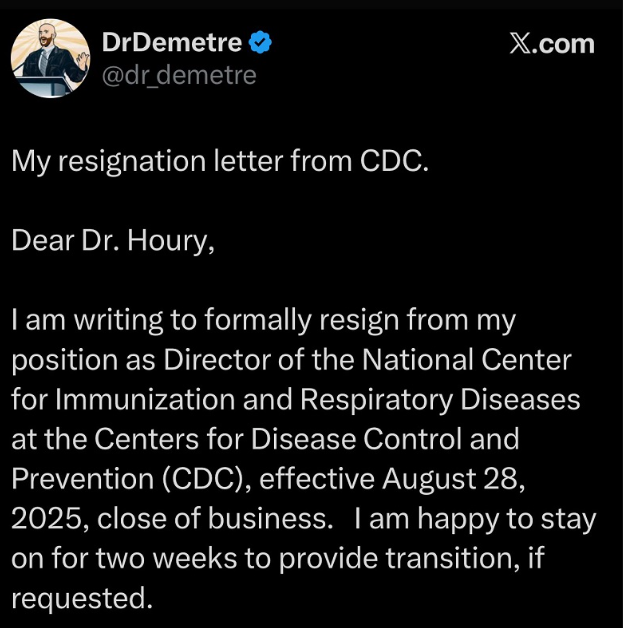Open the @dr_demetre handle
This screenshot has width=623, height=628.
[x=180, y=75]
